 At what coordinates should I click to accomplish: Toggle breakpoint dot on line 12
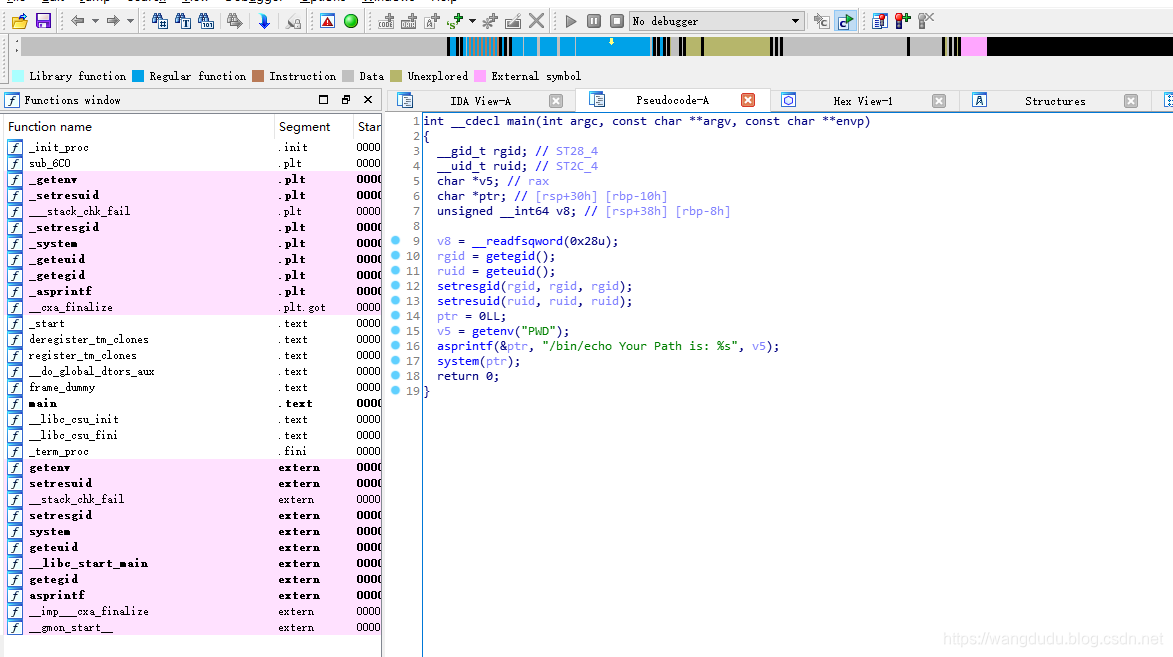(396, 285)
